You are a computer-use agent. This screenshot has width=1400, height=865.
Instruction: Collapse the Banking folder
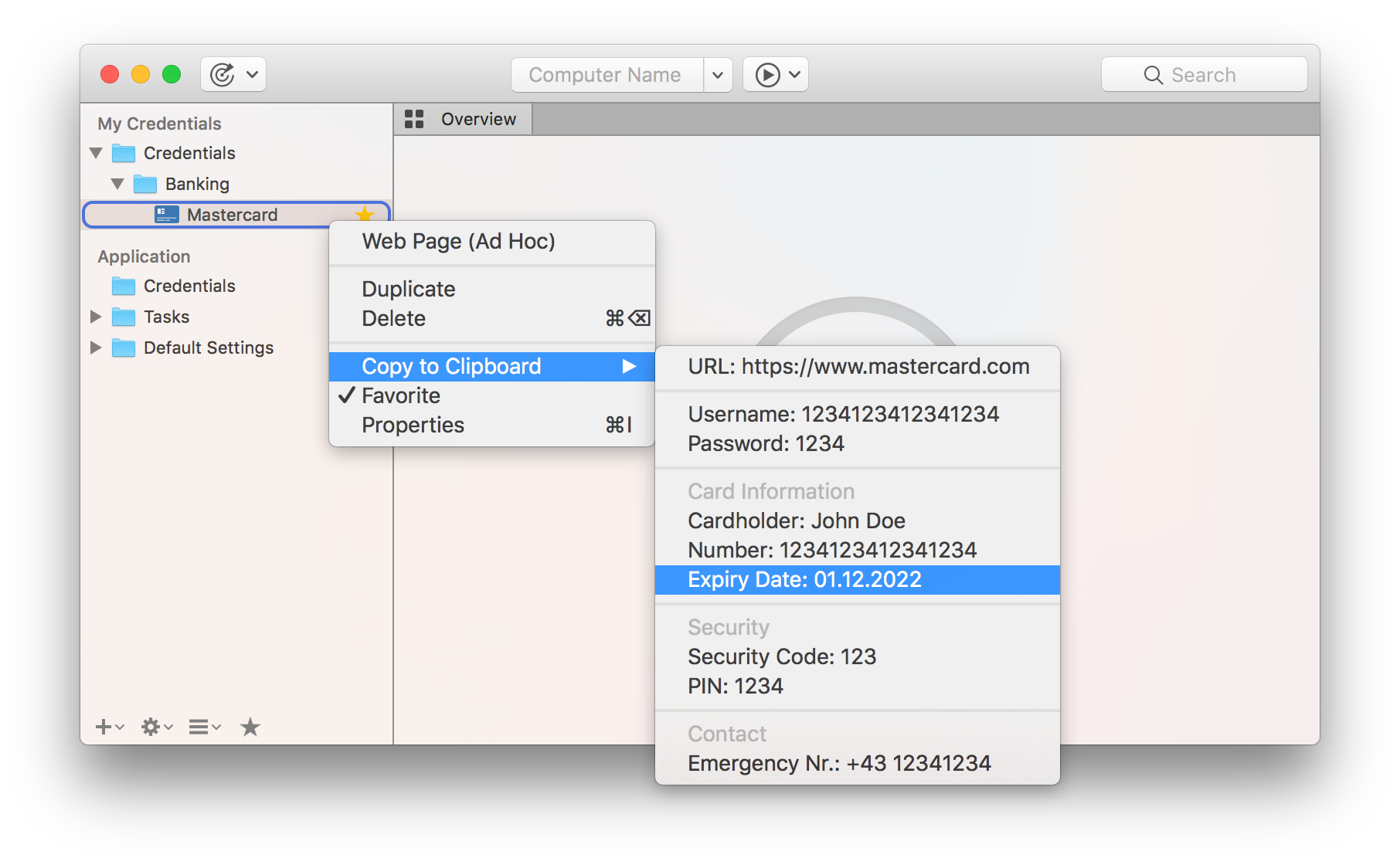click(117, 184)
